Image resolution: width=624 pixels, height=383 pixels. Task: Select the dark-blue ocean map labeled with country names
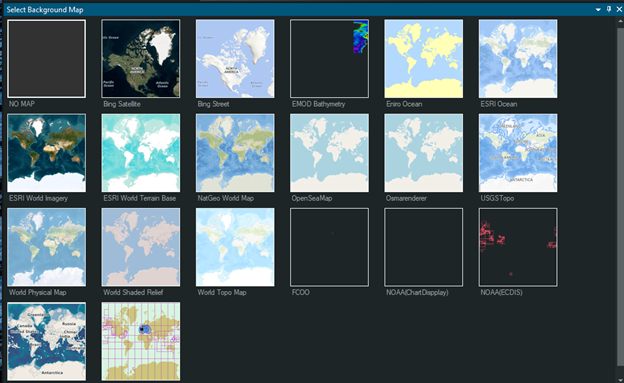click(x=47, y=341)
